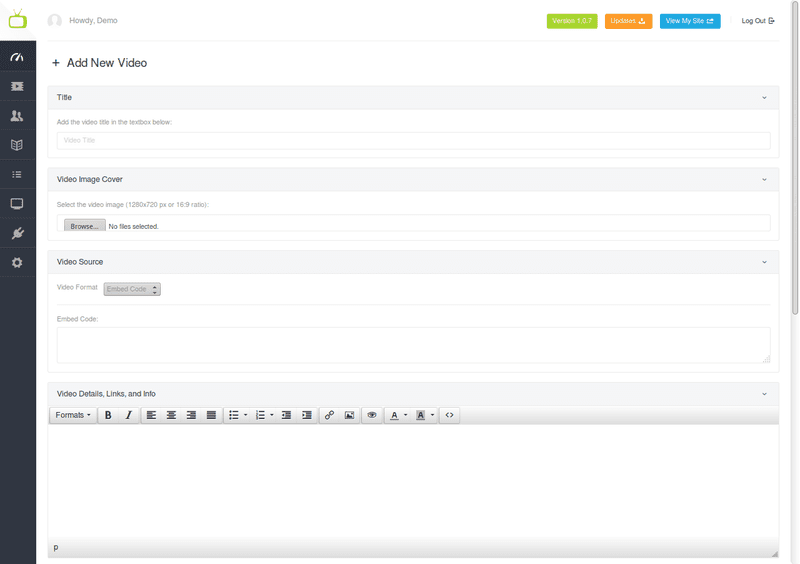Viewport: 800px width, 564px height.
Task: Open the plug plugins sidebar icon
Action: 17,233
